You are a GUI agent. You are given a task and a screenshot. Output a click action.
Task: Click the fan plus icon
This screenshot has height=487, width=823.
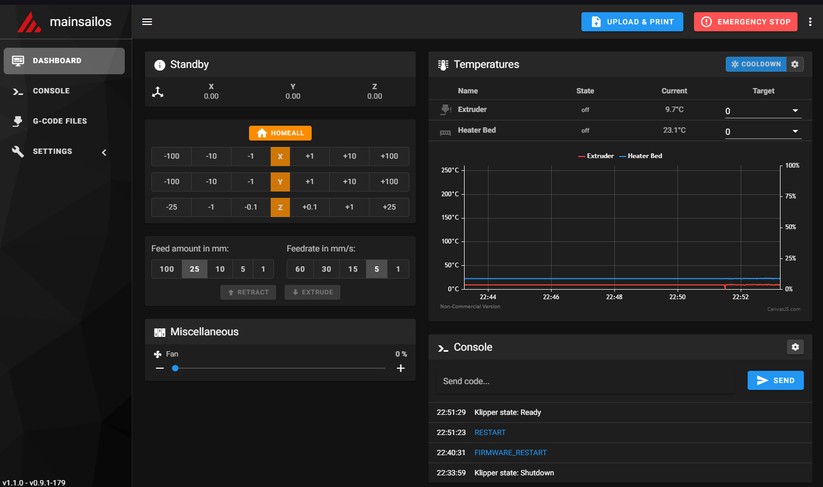(401, 369)
